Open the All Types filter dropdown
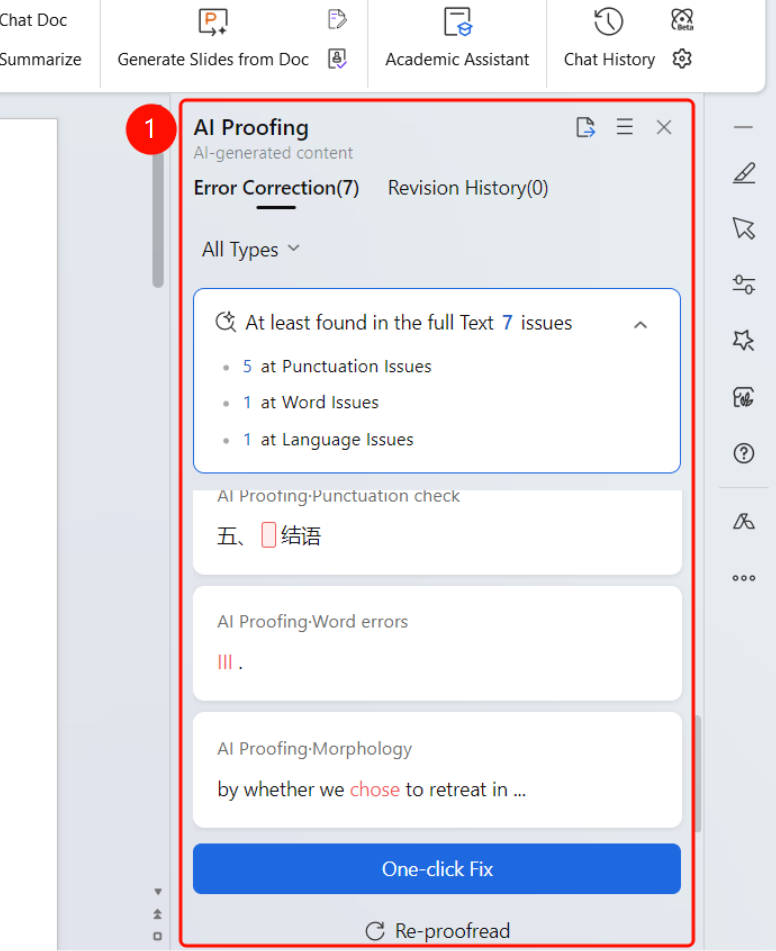Screen dimensions: 776x951 point(251,250)
